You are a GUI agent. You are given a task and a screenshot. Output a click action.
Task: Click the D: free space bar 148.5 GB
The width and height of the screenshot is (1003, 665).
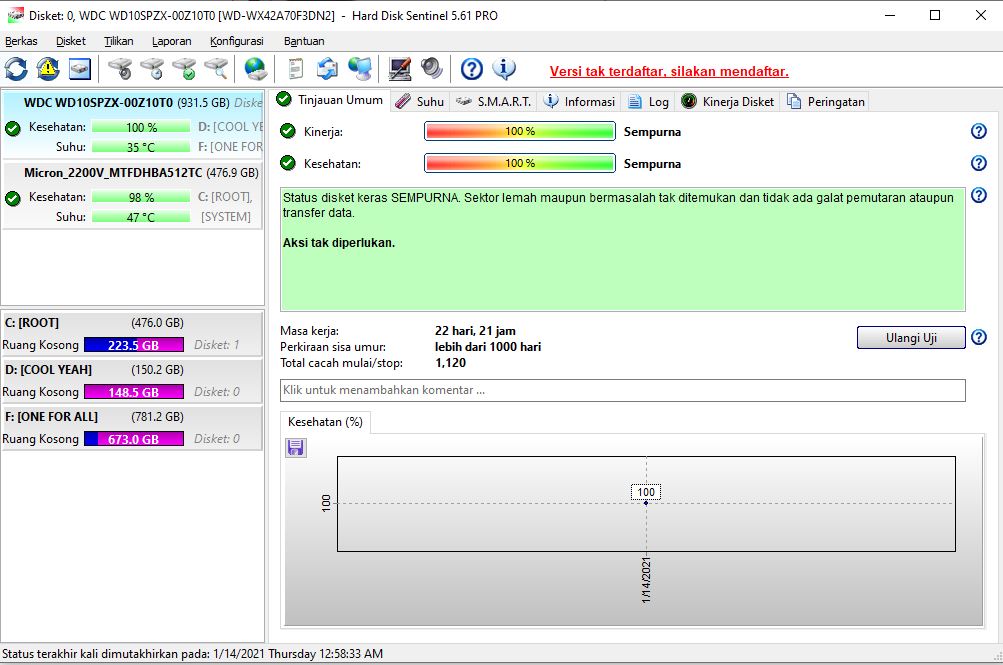[x=134, y=392]
